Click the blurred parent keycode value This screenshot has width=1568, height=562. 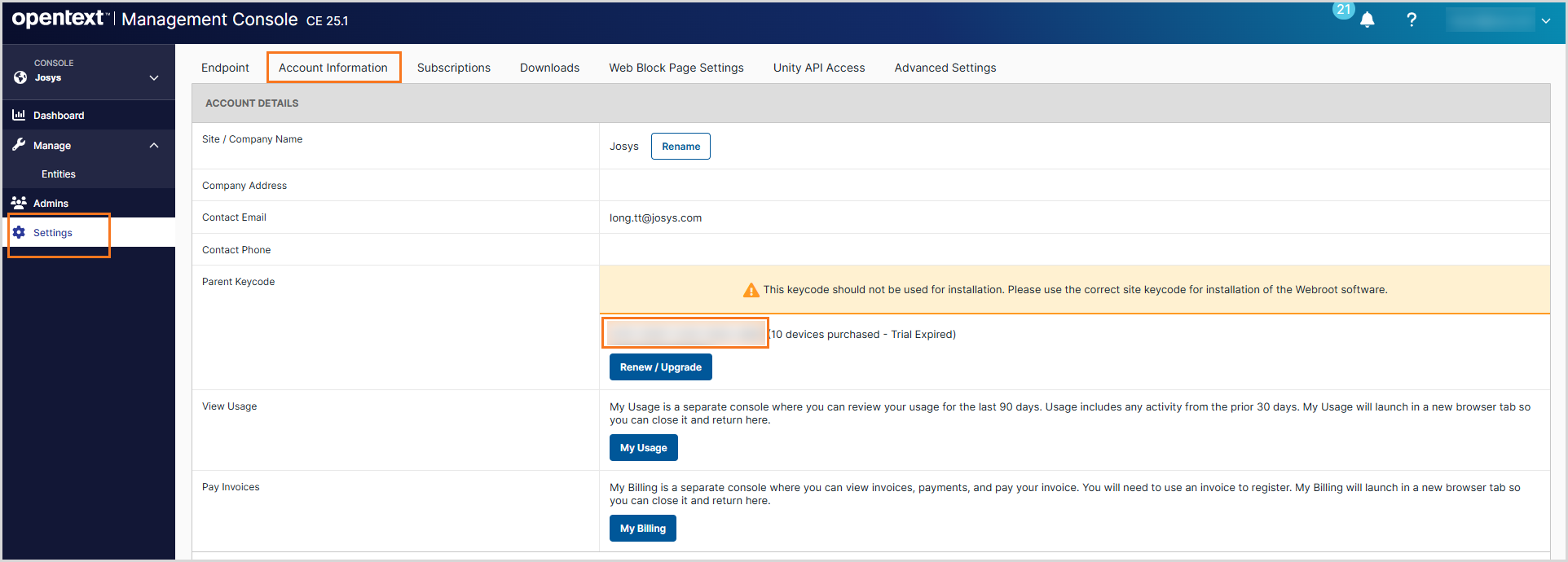686,333
